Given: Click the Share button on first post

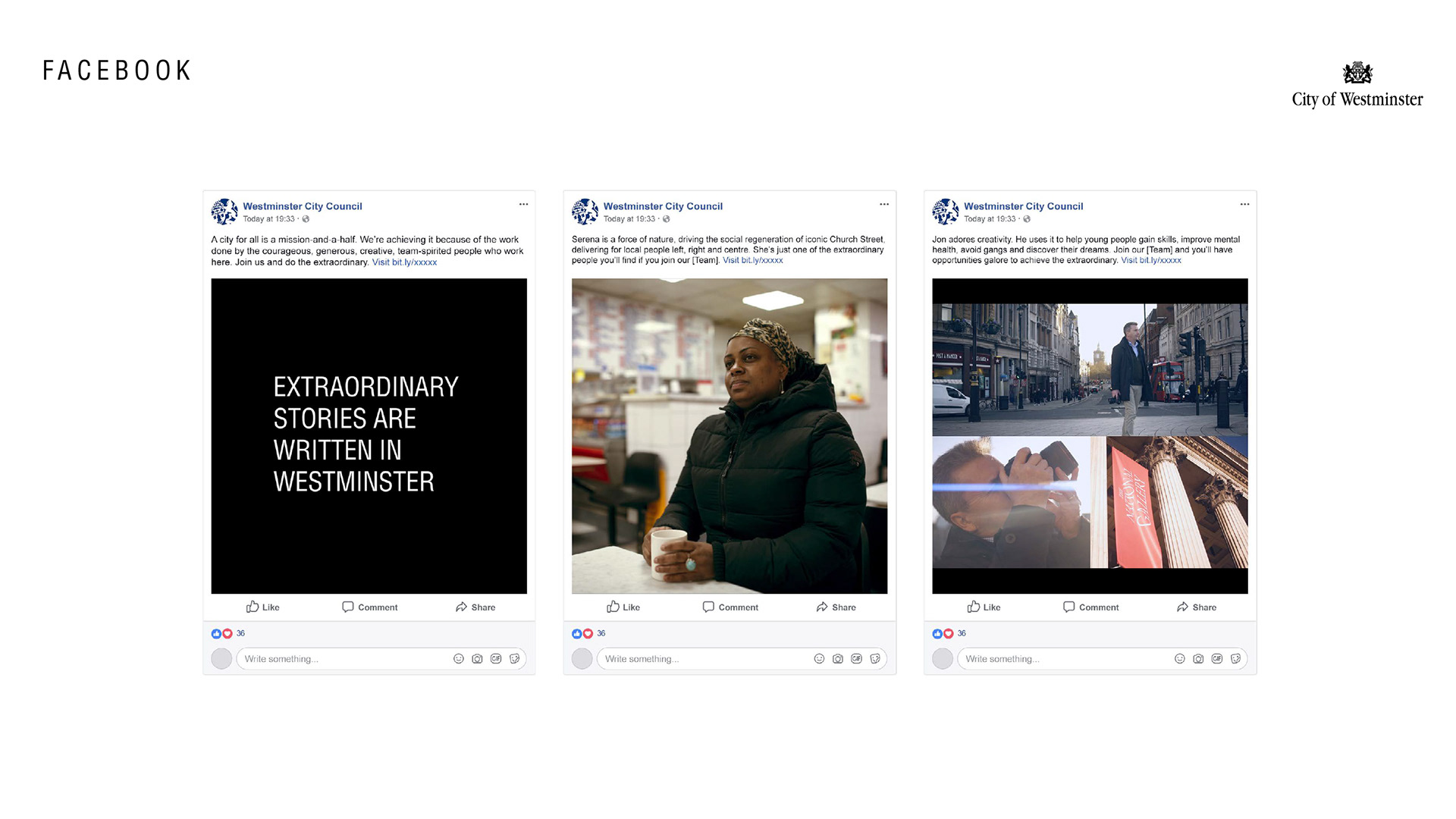Looking at the screenshot, I should [475, 607].
